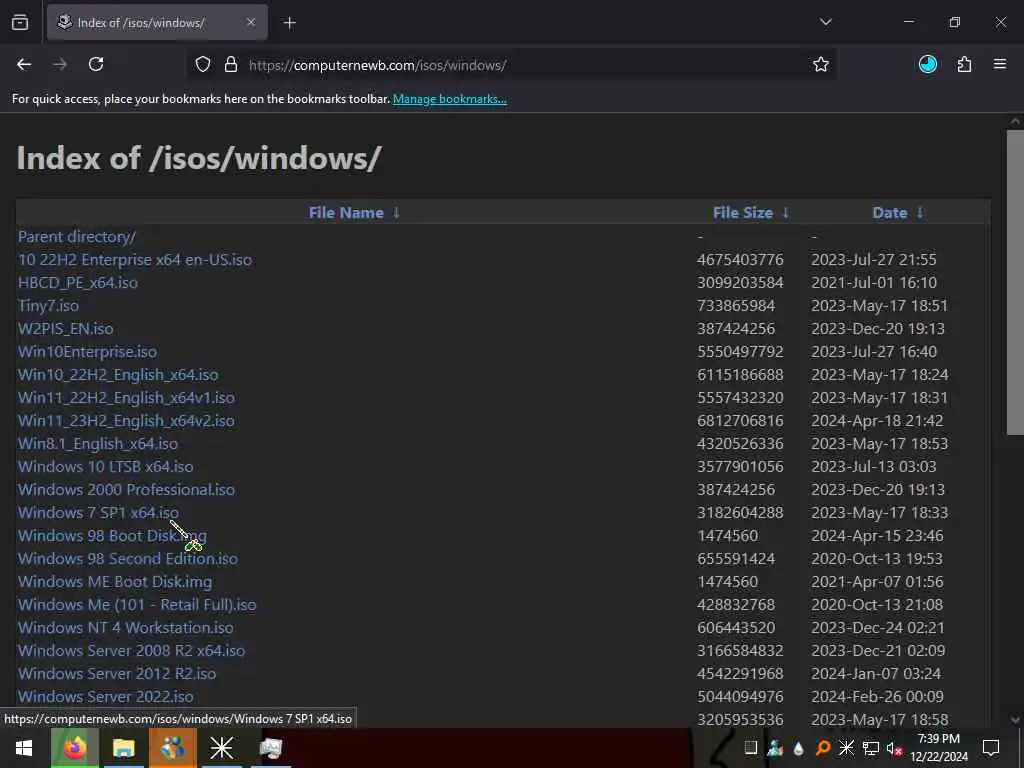Click date 2024-Apr-18 21:42
The image size is (1024, 768).
point(877,421)
